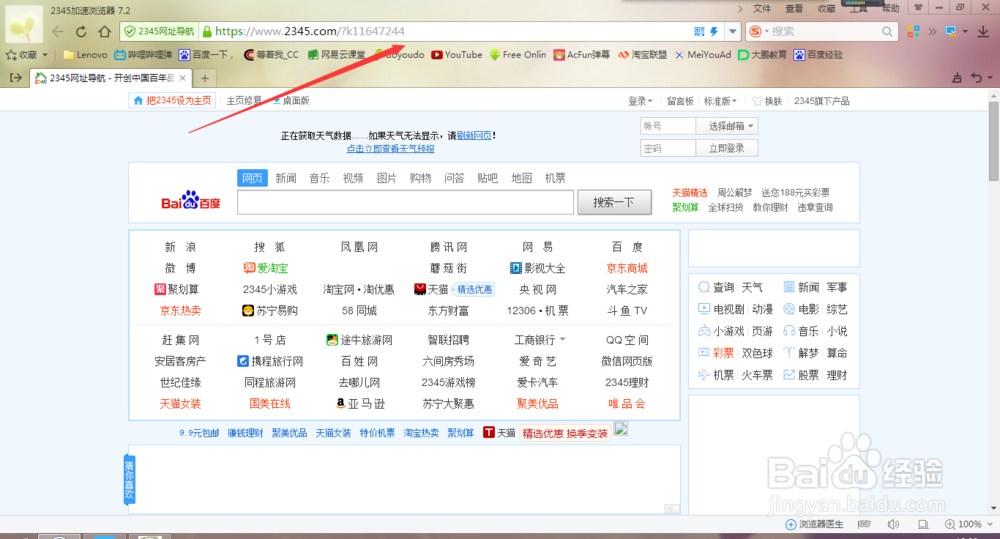
Task: Click the 浏览器医生 status bar button
Action: [x=814, y=524]
